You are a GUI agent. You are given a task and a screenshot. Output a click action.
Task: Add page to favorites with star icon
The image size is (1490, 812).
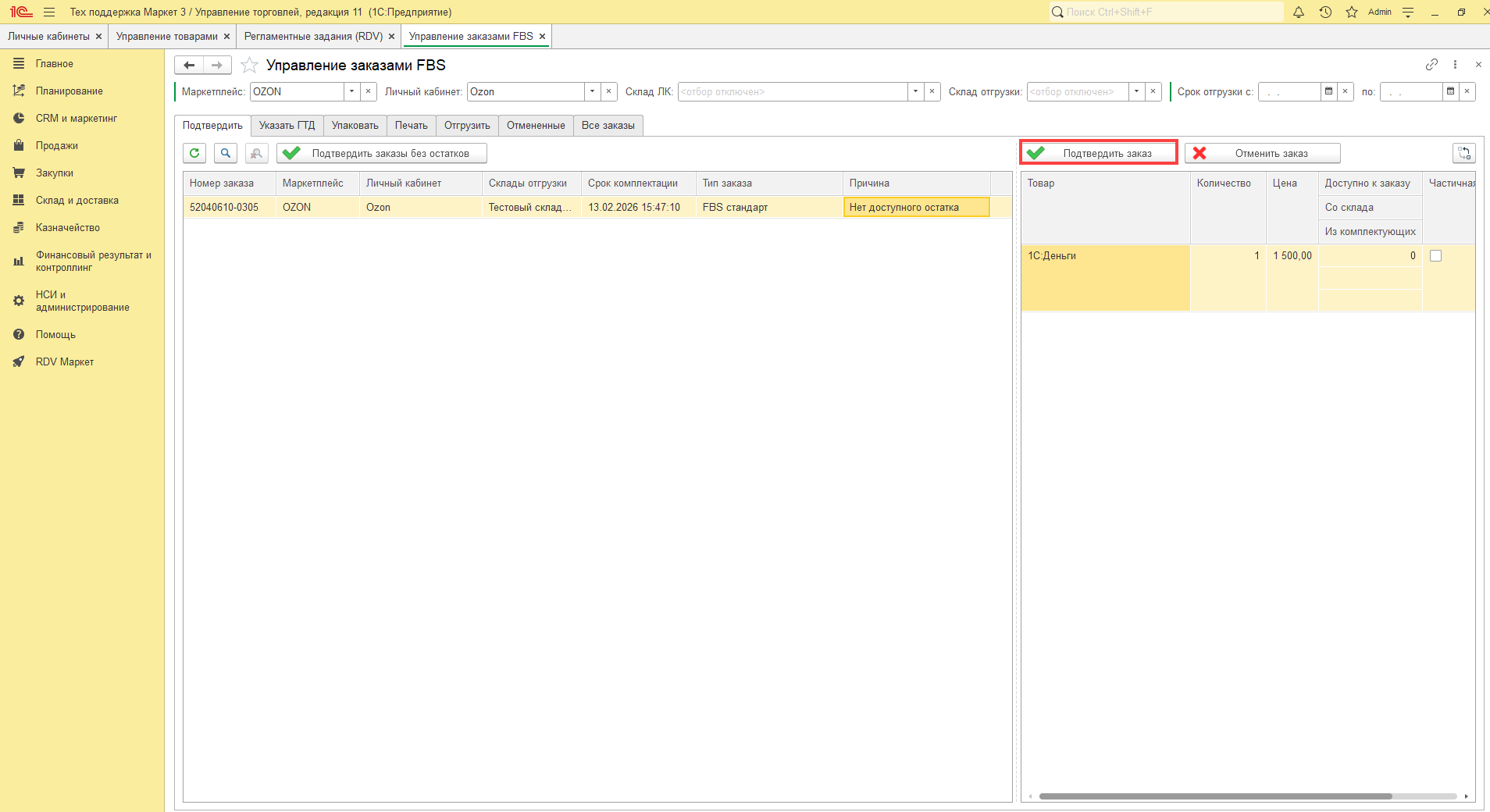249,65
